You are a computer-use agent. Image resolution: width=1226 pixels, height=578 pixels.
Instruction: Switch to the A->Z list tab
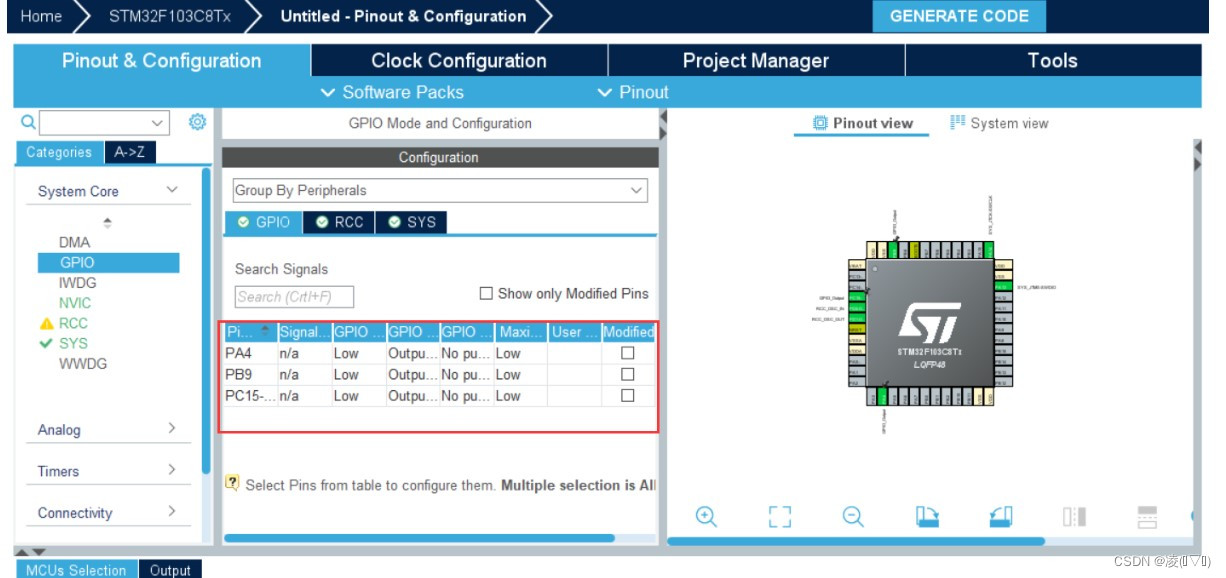tap(130, 152)
